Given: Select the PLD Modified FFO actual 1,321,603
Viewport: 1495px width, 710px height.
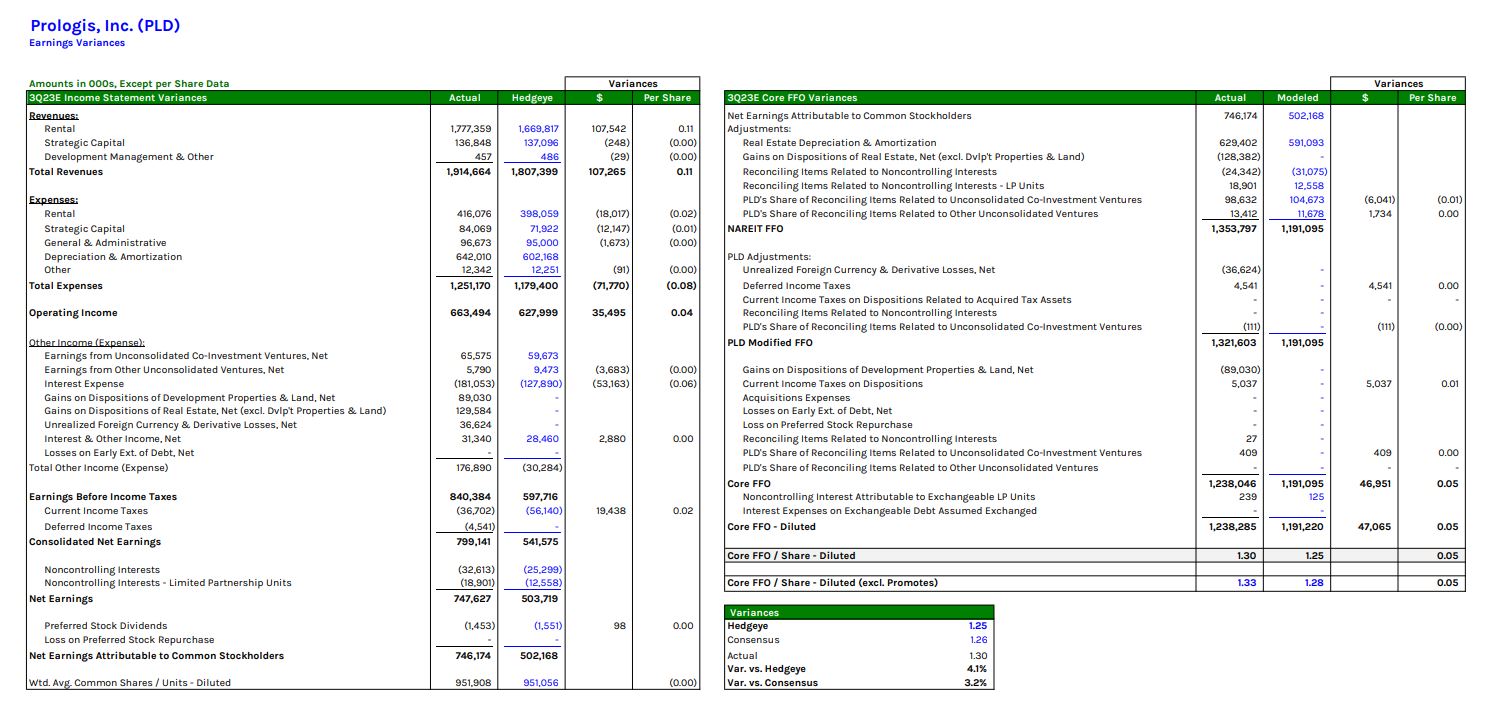Looking at the screenshot, I should pyautogui.click(x=1234, y=343).
